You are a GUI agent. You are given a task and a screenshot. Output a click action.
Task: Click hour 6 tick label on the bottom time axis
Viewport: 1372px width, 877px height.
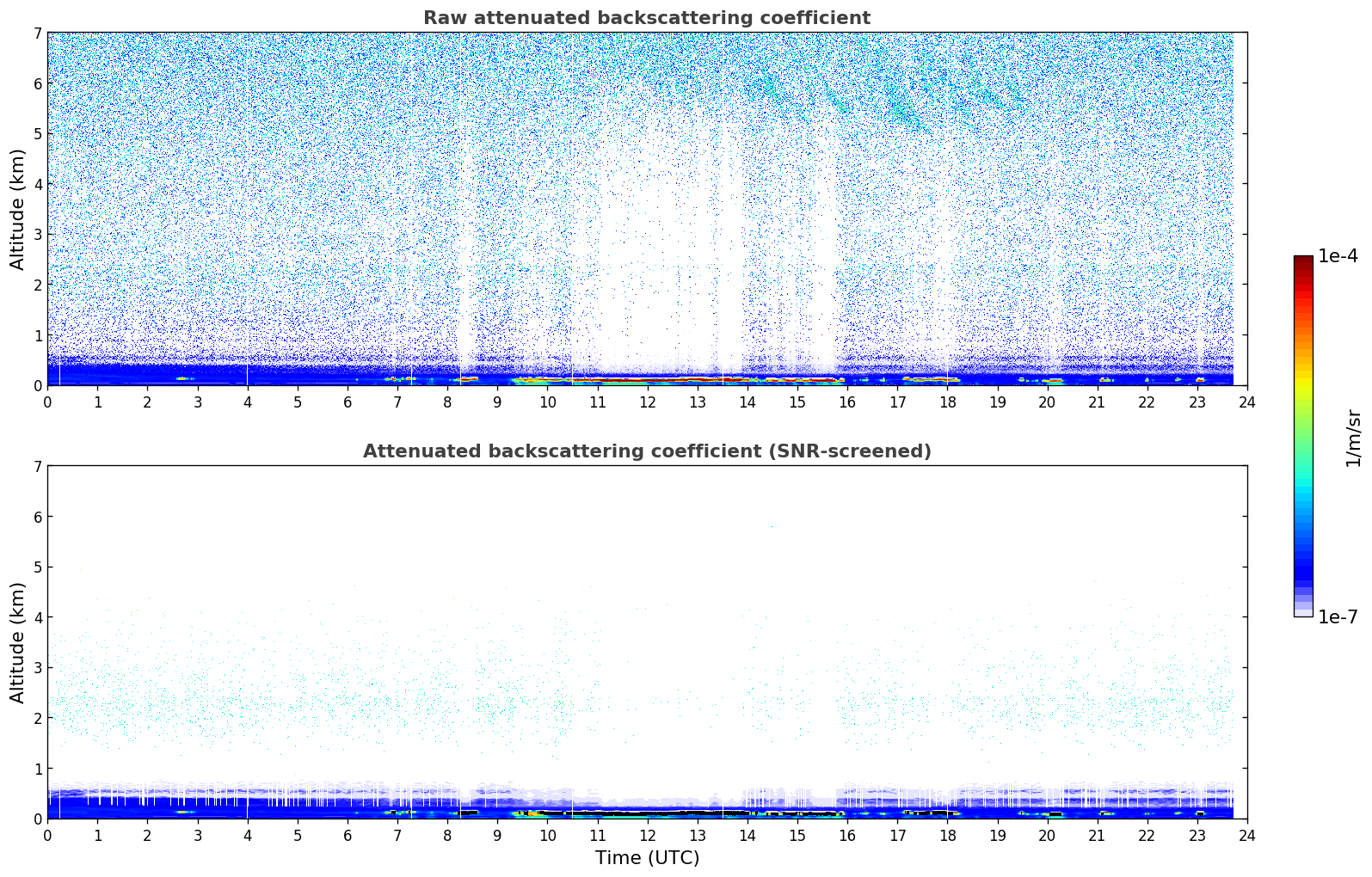(348, 836)
